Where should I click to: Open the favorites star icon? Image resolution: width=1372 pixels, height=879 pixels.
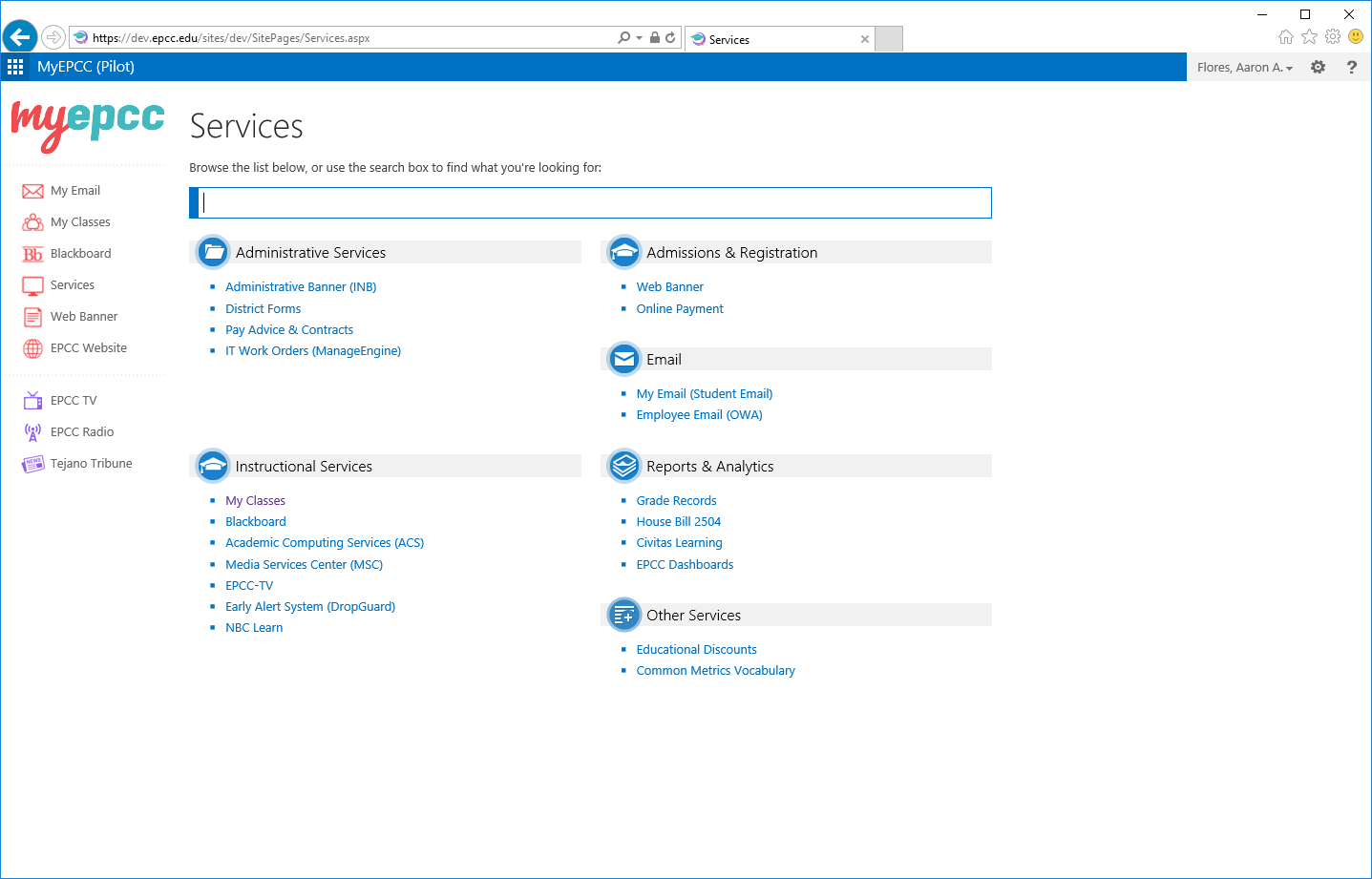pos(1309,36)
